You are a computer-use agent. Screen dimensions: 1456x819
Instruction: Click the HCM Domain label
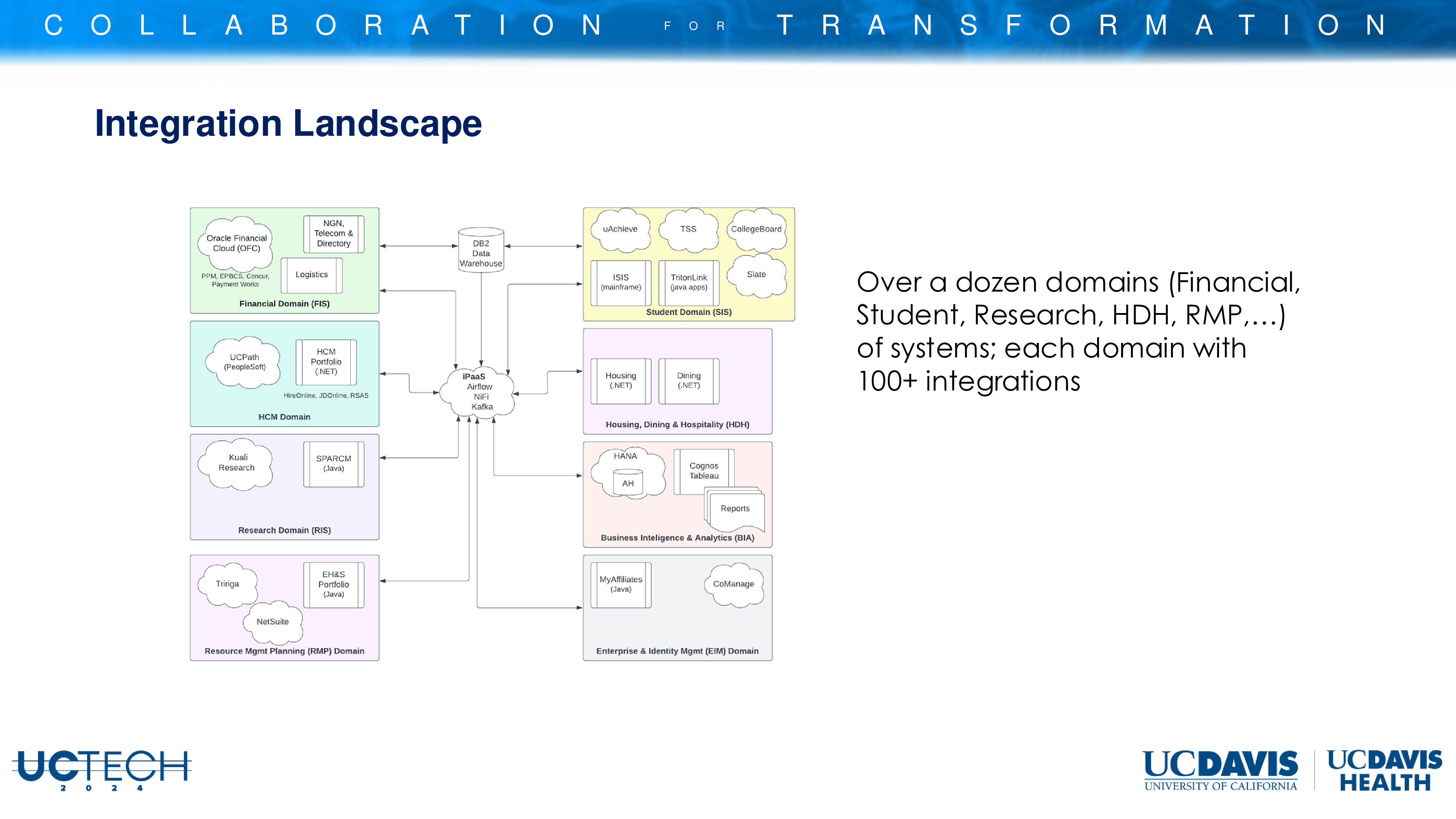[284, 417]
